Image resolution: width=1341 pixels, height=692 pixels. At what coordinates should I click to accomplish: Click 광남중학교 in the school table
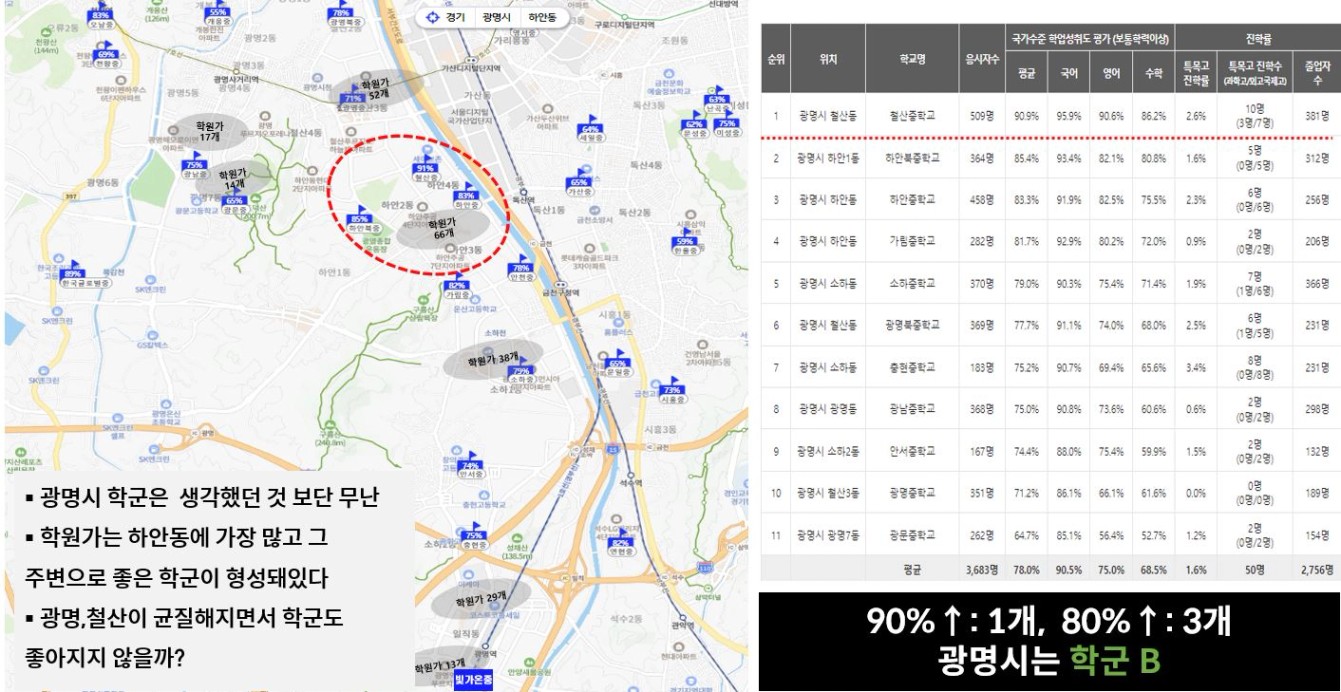(x=912, y=409)
